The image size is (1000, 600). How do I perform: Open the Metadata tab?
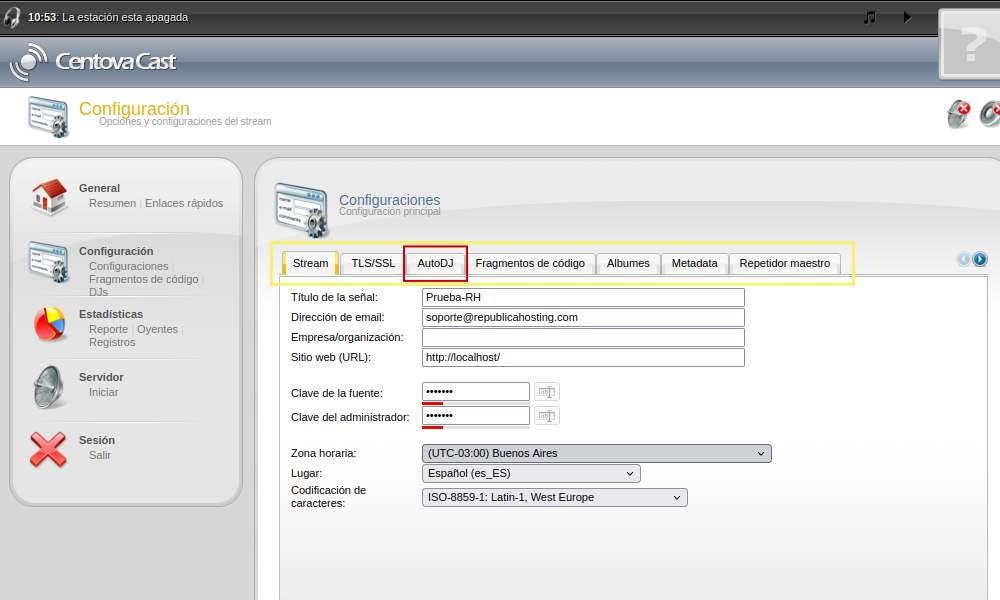pos(694,264)
